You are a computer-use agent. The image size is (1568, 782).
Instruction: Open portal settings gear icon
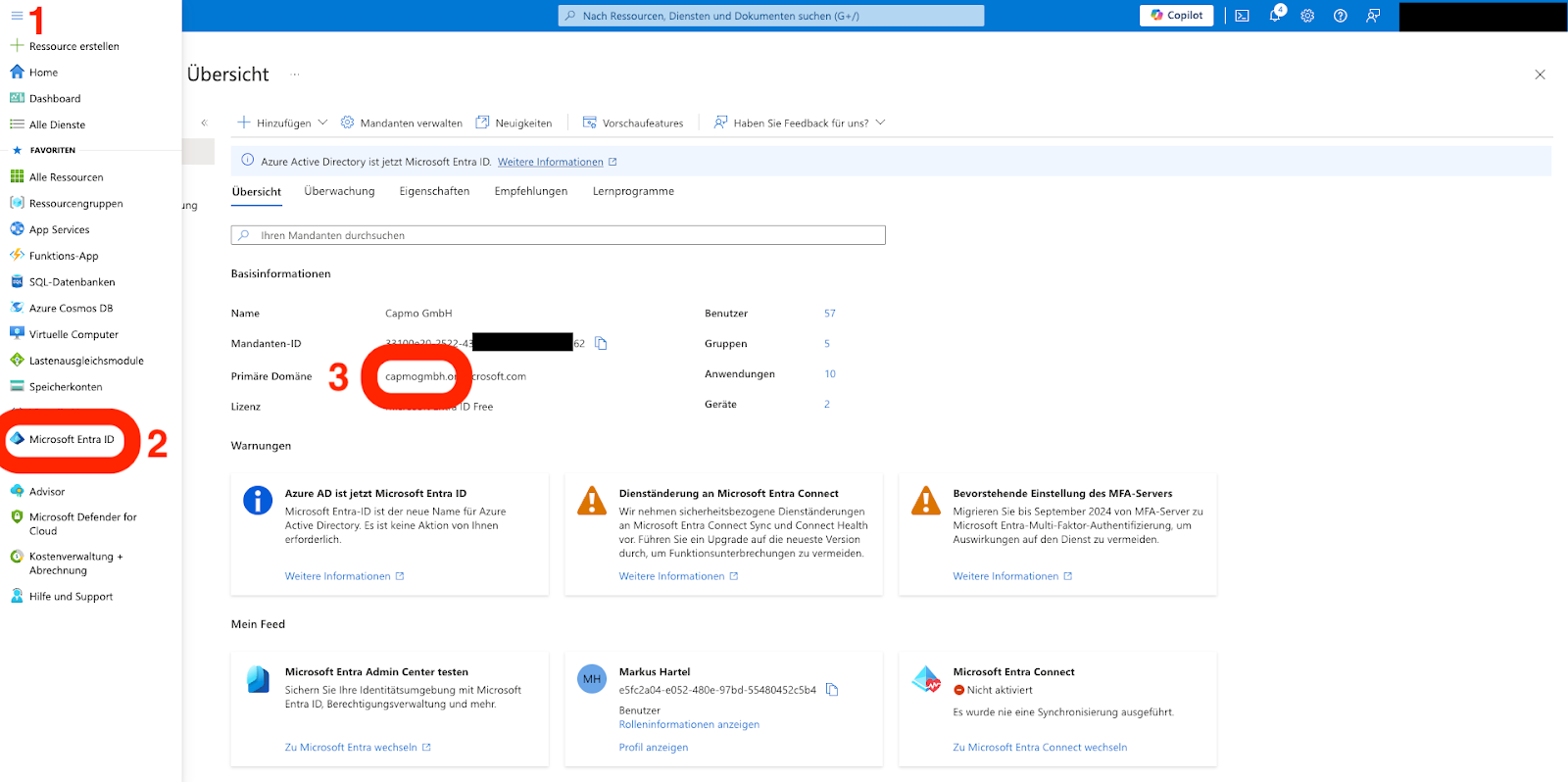coord(1307,16)
